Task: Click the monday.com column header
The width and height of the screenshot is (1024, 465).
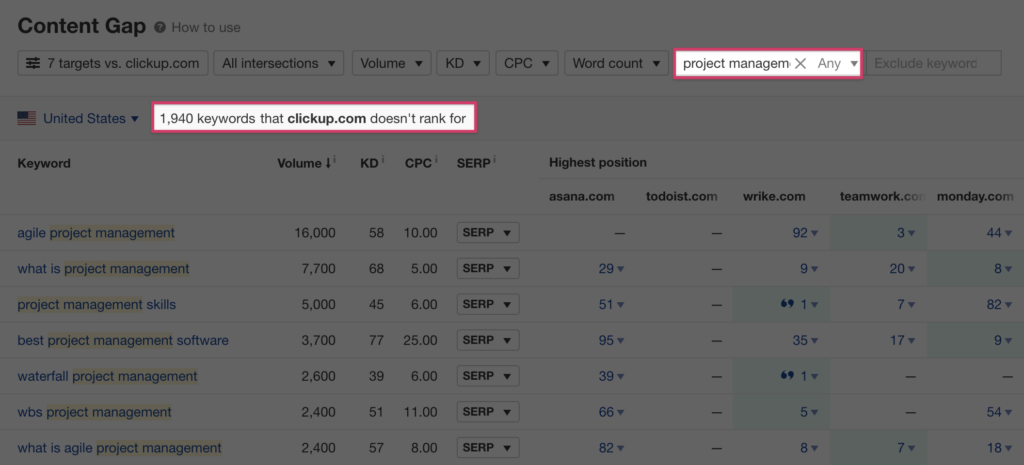Action: pyautogui.click(x=975, y=196)
